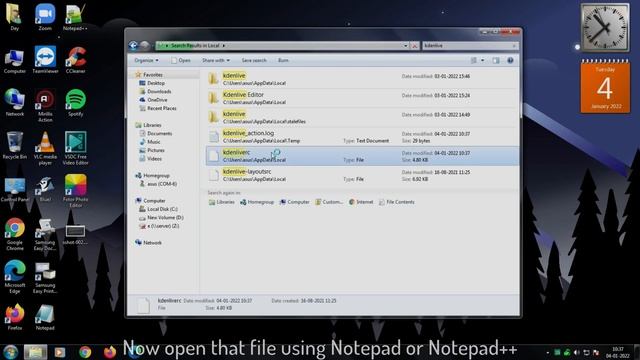The height and width of the screenshot is (360, 640).
Task: Open the Windows Start orb
Action: [x=11, y=352]
